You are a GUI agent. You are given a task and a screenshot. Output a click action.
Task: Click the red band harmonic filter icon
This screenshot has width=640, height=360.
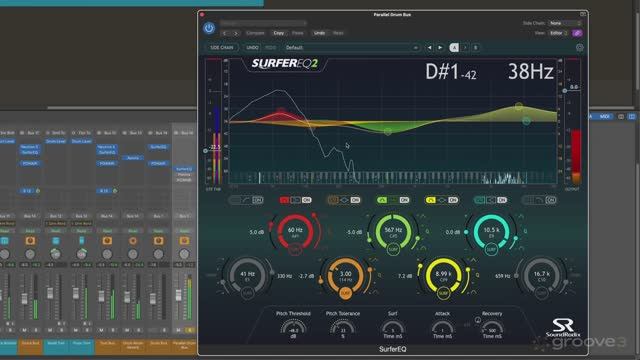(284, 200)
